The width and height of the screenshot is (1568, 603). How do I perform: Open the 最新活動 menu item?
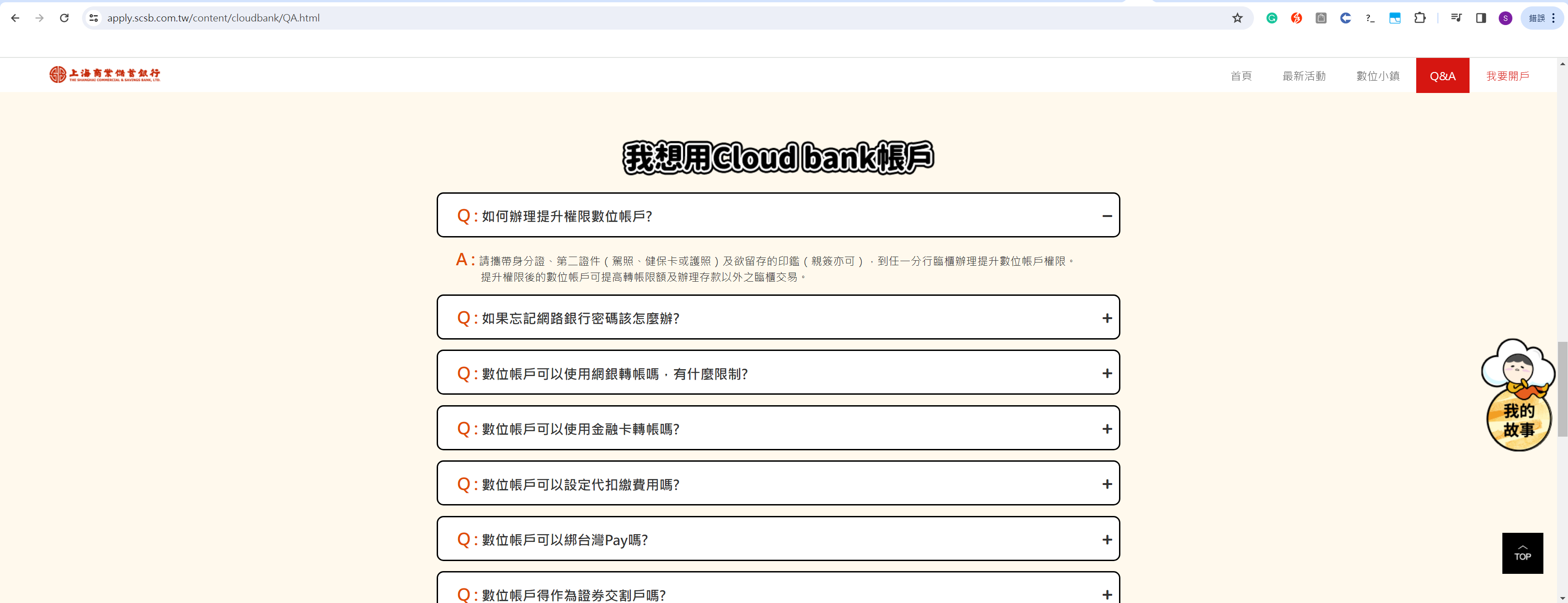click(1303, 76)
